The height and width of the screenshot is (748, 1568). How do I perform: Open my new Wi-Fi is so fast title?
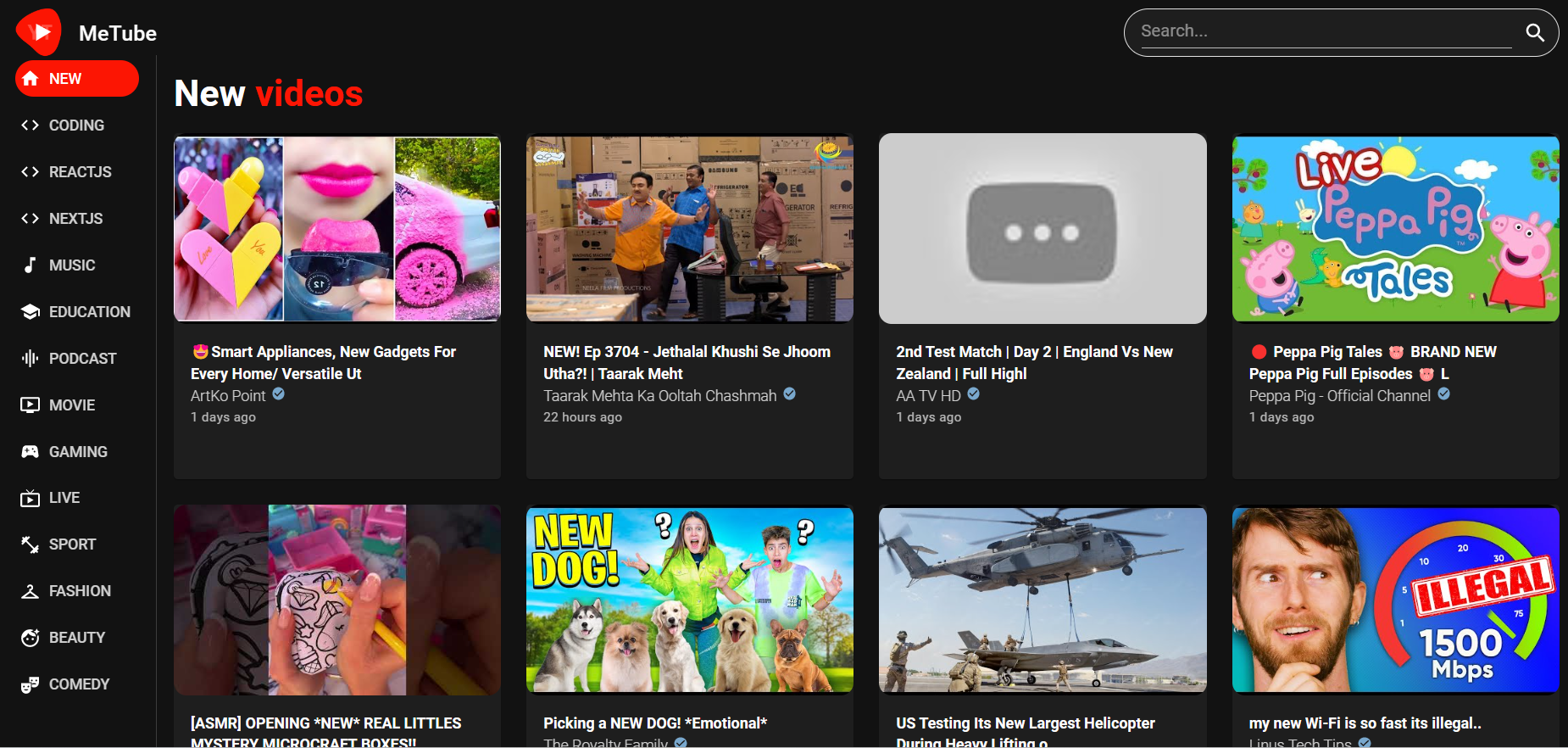pyautogui.click(x=1365, y=723)
